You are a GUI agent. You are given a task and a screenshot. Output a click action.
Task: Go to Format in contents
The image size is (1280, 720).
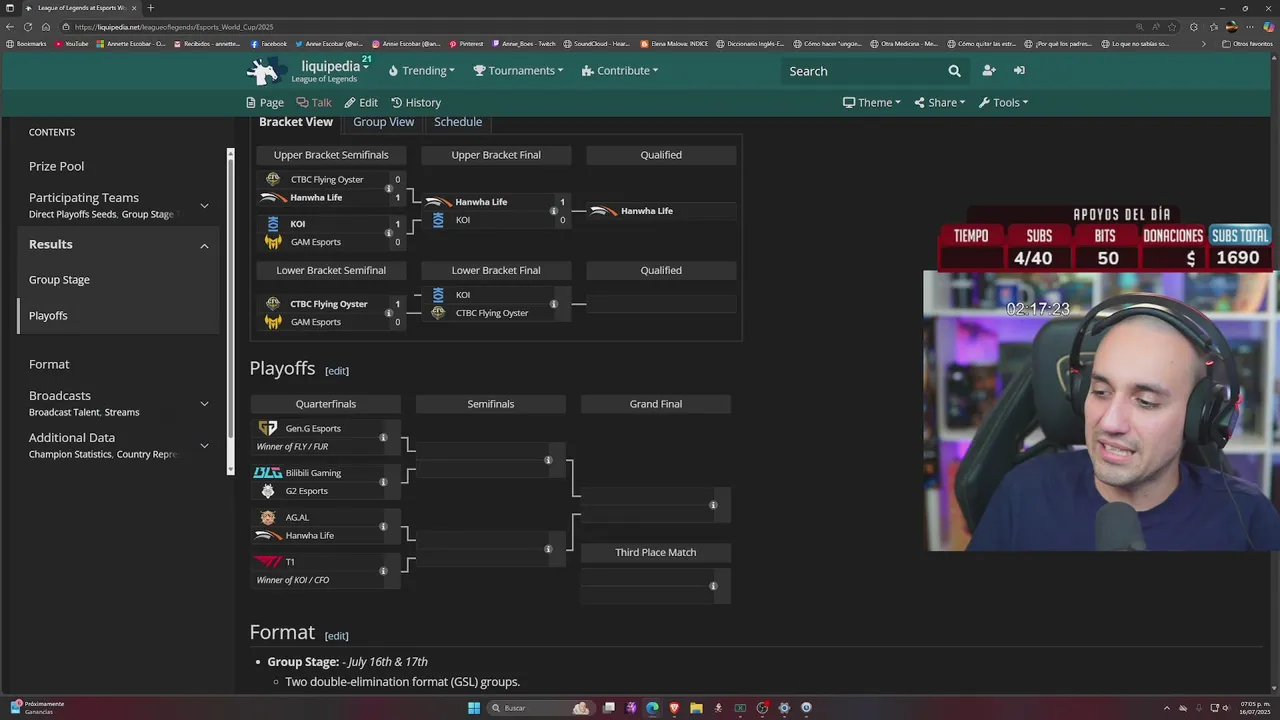coord(49,364)
